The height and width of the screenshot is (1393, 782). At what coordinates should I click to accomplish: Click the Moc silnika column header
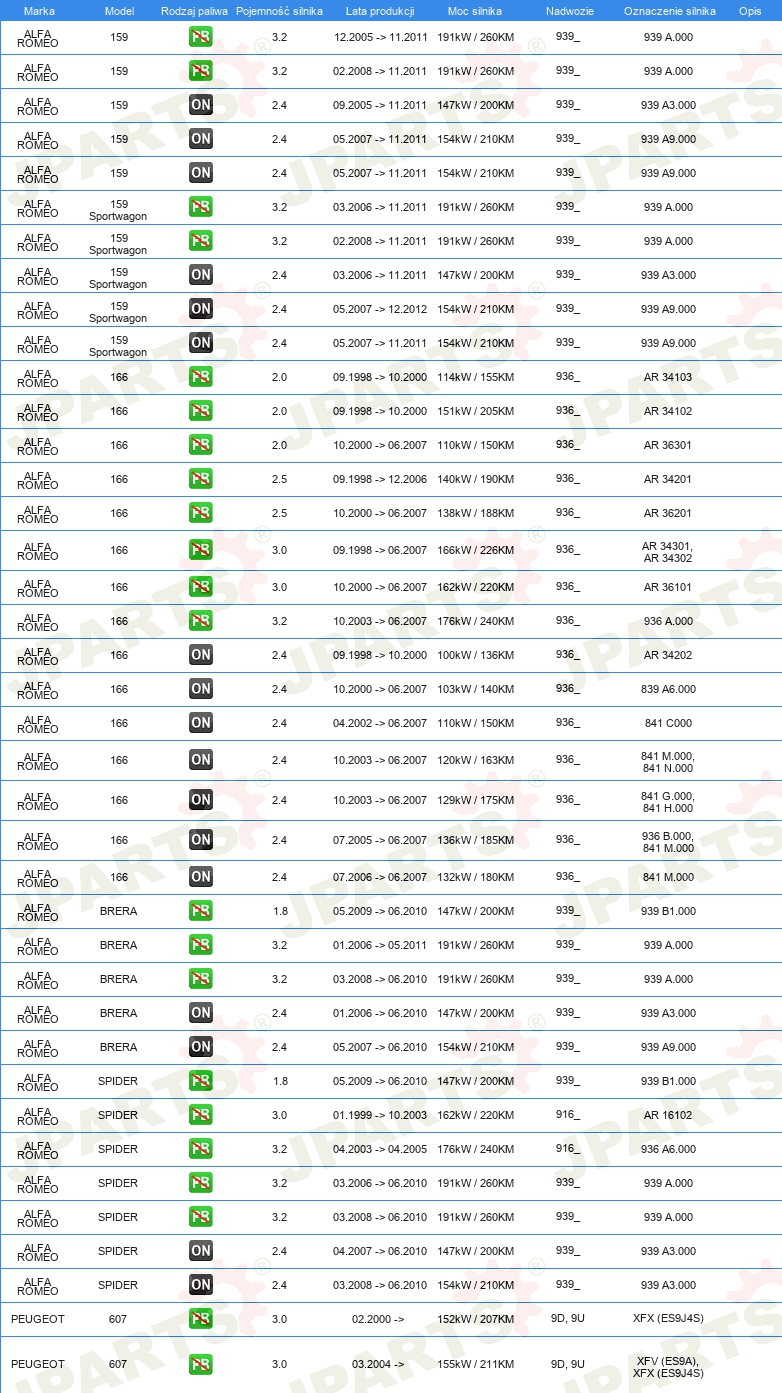click(475, 10)
